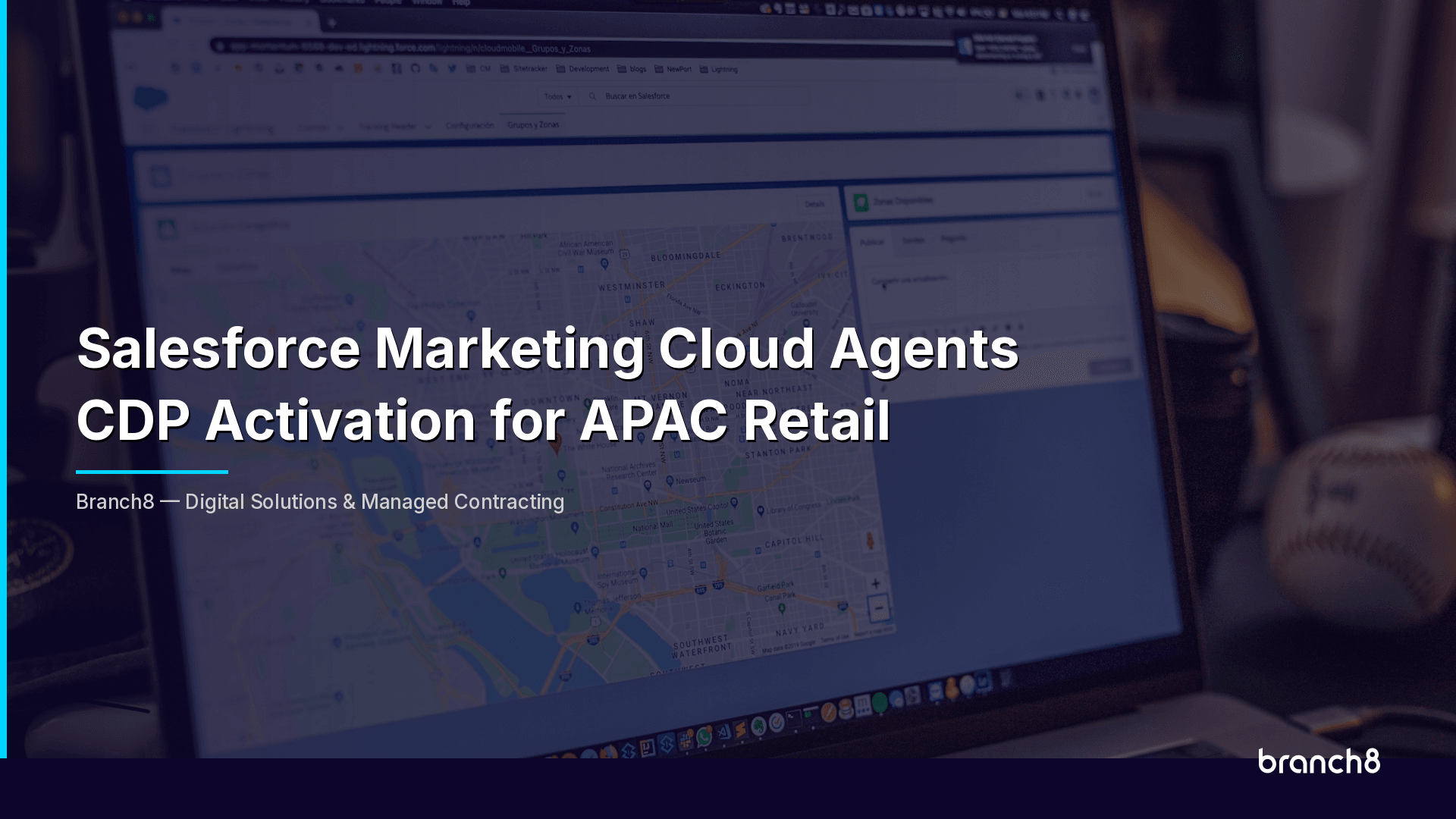Screen dimensions: 1456x819
Task: Select the subtitle 'Branch8 — Digital Solutions & Managed Contracting'
Action: coord(320,502)
